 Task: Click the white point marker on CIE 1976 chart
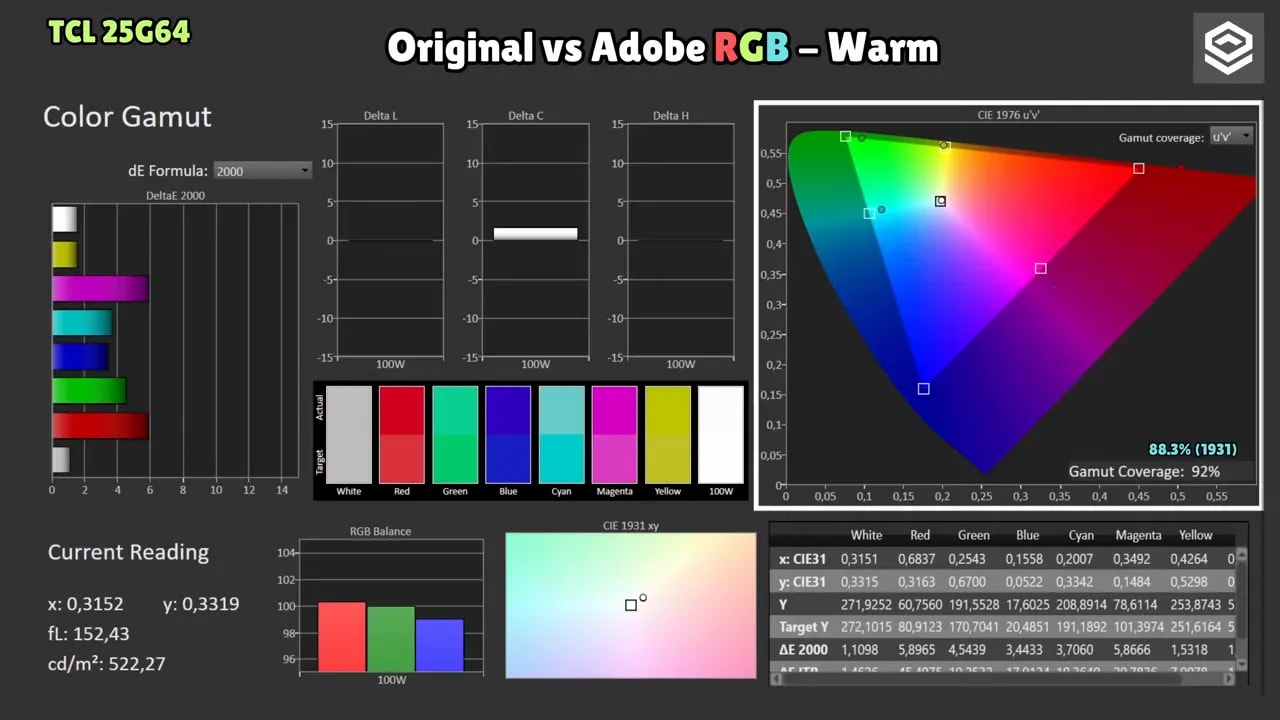pyautogui.click(x=940, y=201)
